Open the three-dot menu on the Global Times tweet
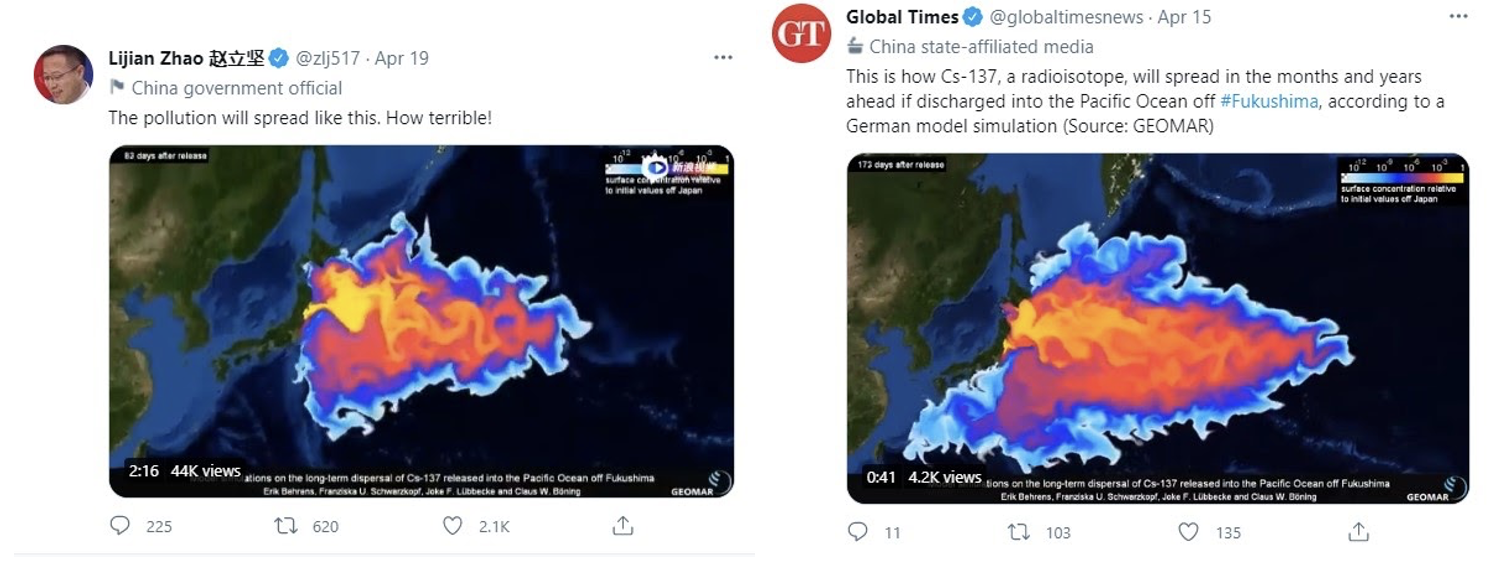Viewport: 1508px width, 566px height. coord(1459,17)
